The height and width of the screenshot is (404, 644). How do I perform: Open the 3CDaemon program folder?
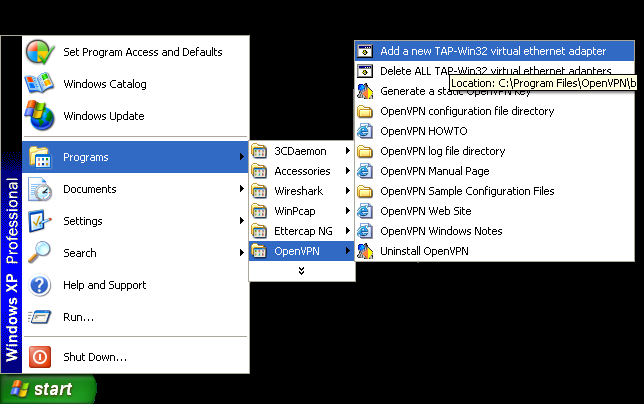tap(302, 151)
